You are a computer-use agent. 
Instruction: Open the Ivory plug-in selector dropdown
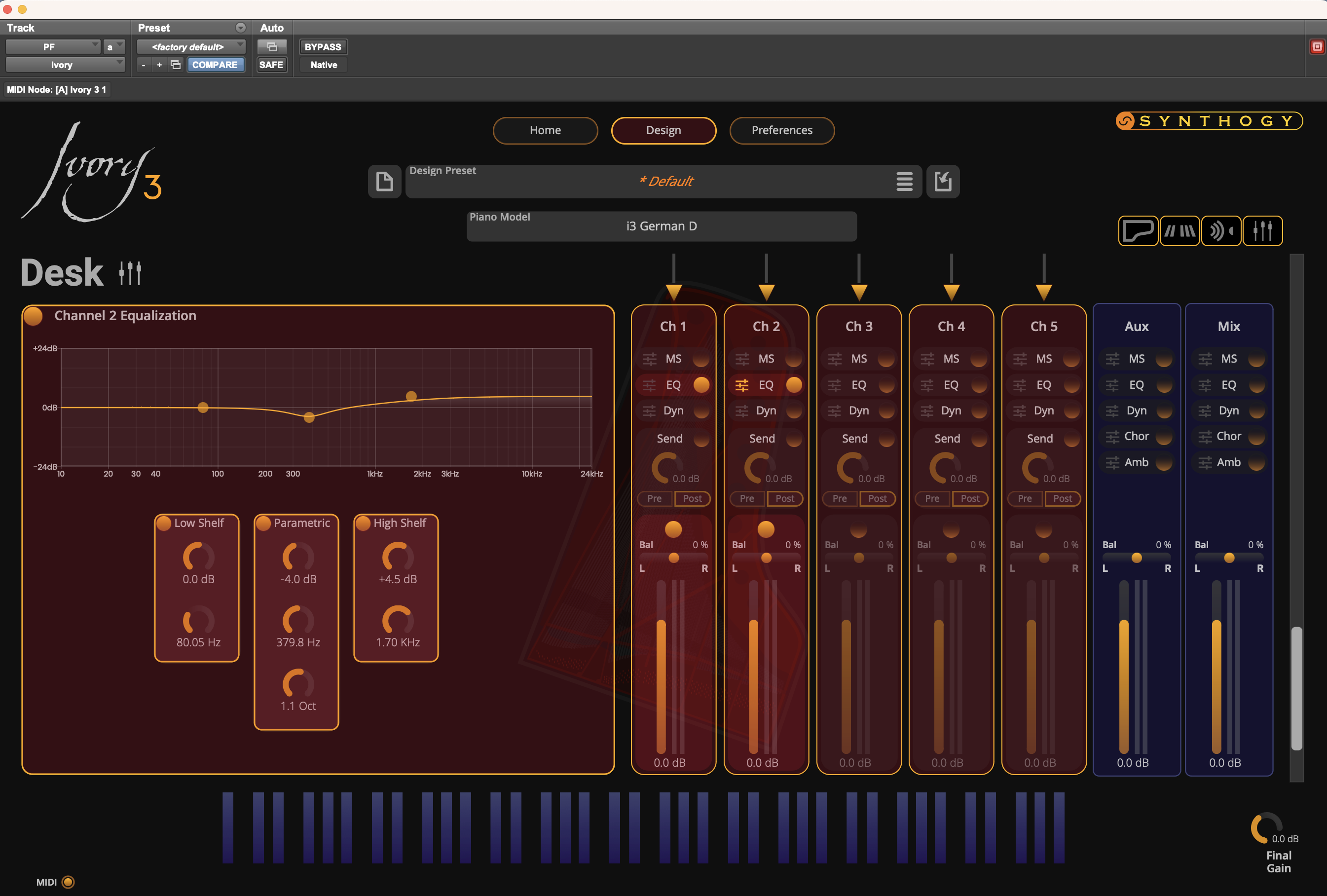[x=65, y=65]
